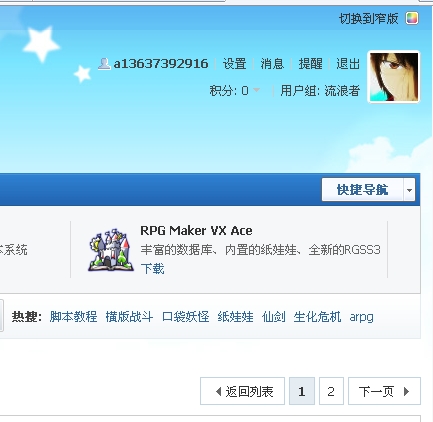Open the RPG Maker VX Ace title

point(196,231)
